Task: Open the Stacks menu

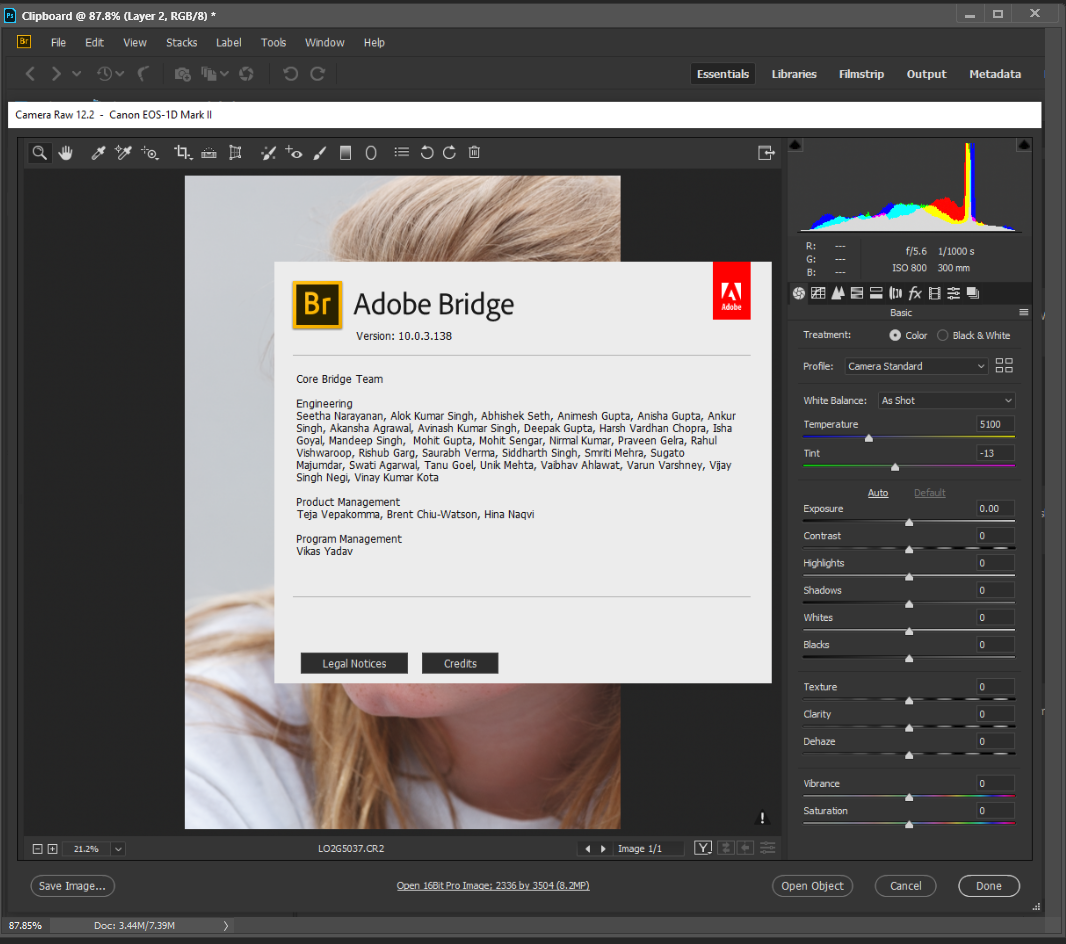Action: click(181, 43)
